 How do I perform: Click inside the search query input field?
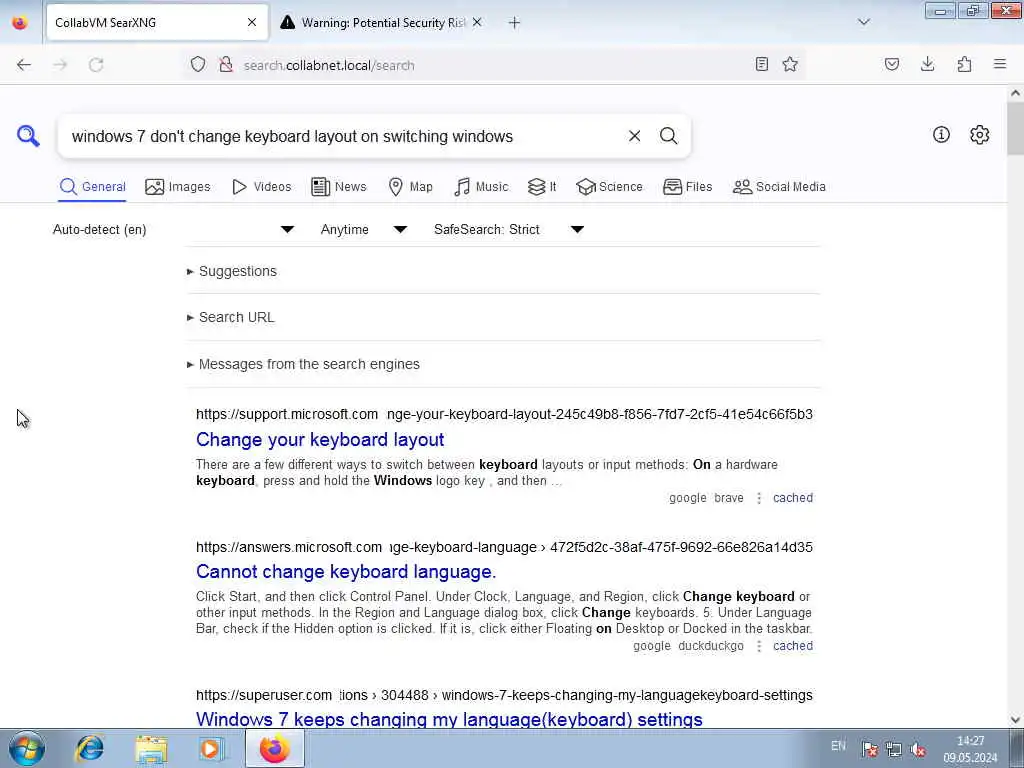[343, 136]
